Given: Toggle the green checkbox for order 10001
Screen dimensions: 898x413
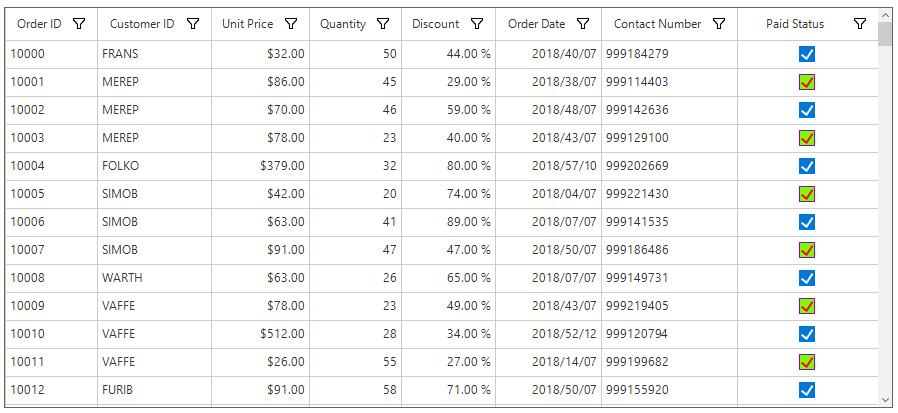Looking at the screenshot, I should coord(807,82).
